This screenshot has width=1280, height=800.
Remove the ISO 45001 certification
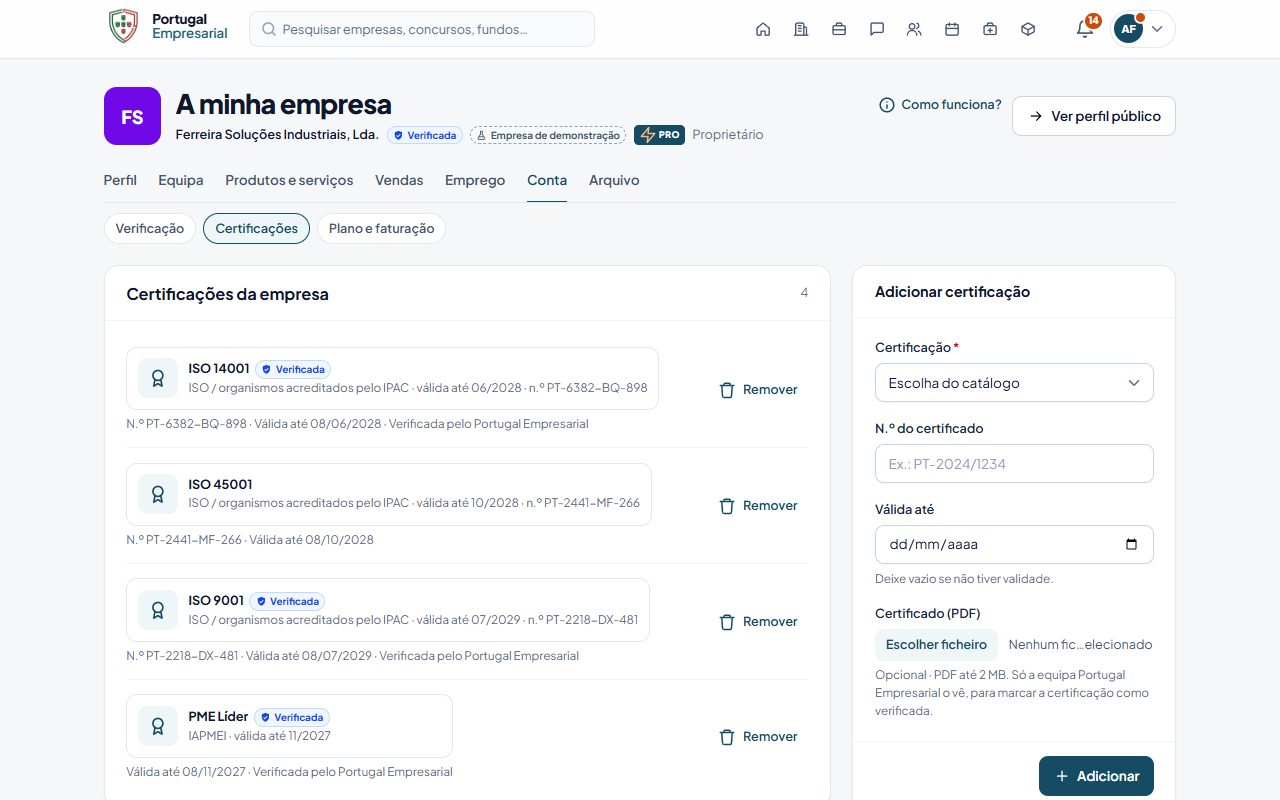click(x=758, y=506)
